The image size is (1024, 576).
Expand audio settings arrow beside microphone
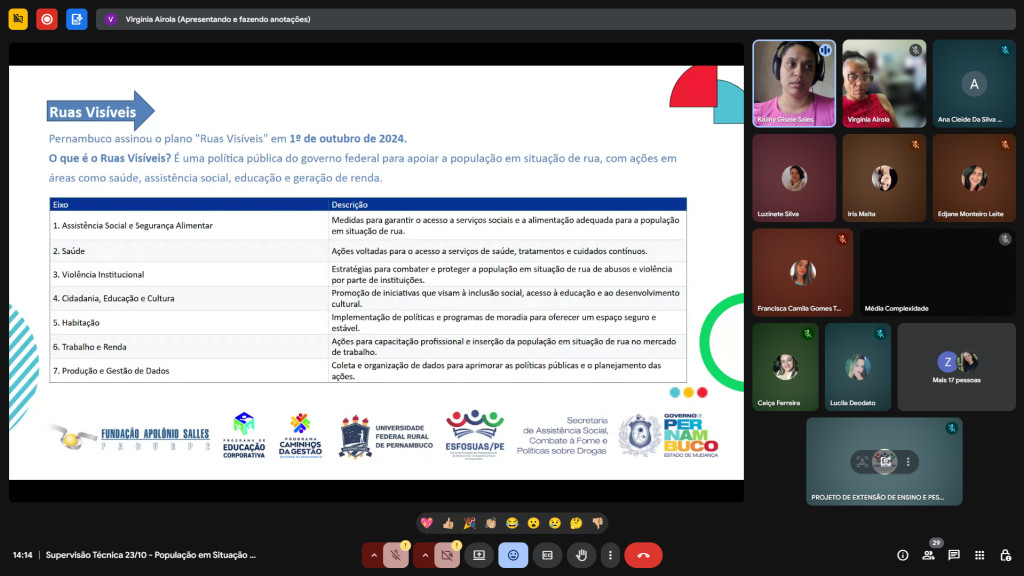[x=374, y=555]
